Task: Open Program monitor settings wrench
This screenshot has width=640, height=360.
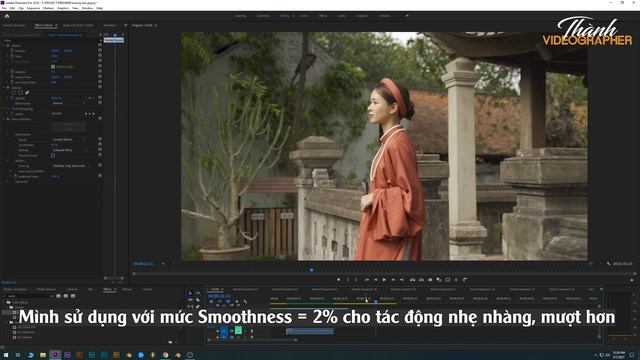Action: coord(609,264)
